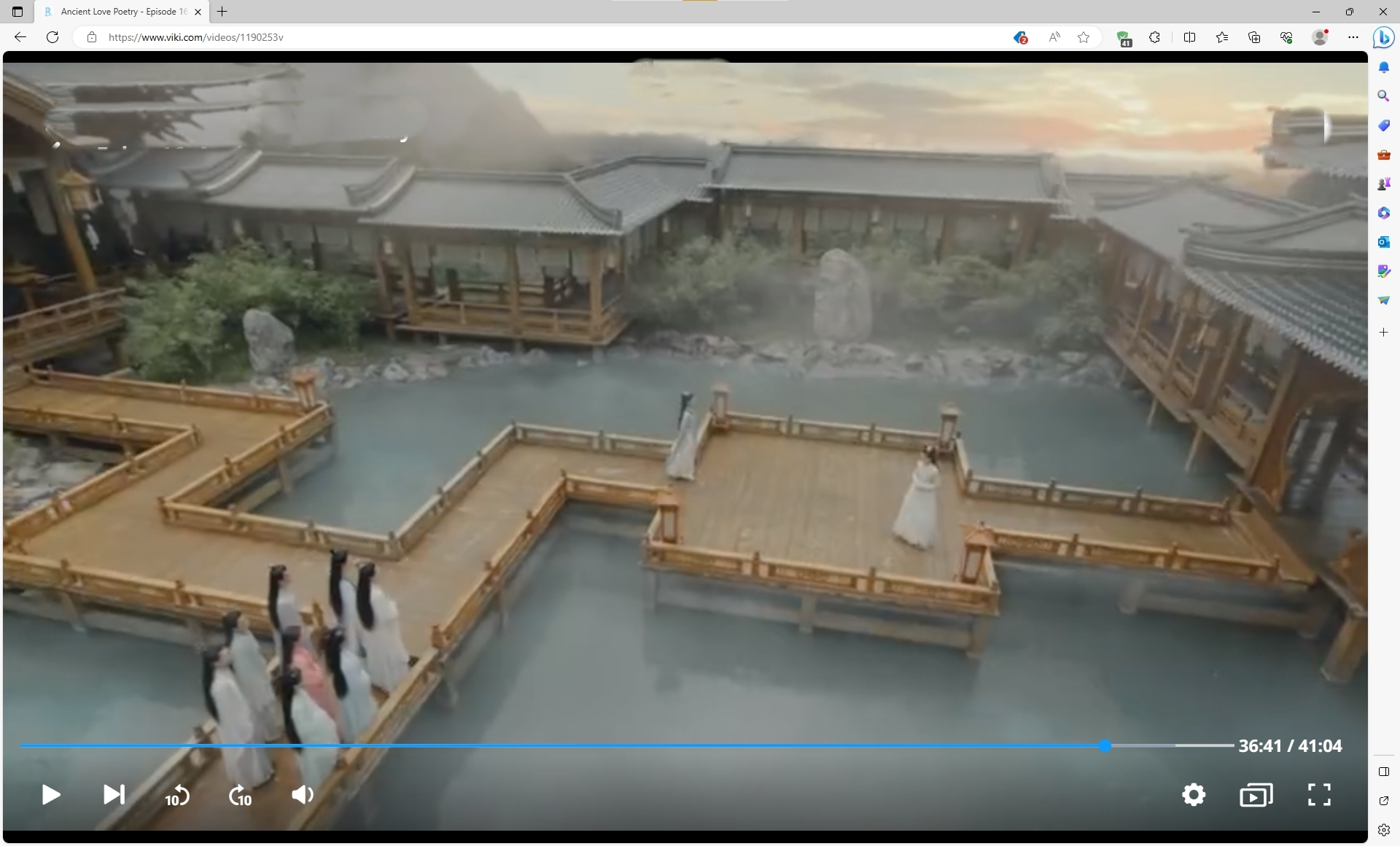Screen dimensions: 1400x846
Task: Open the tab actions menu
Action: tap(17, 12)
